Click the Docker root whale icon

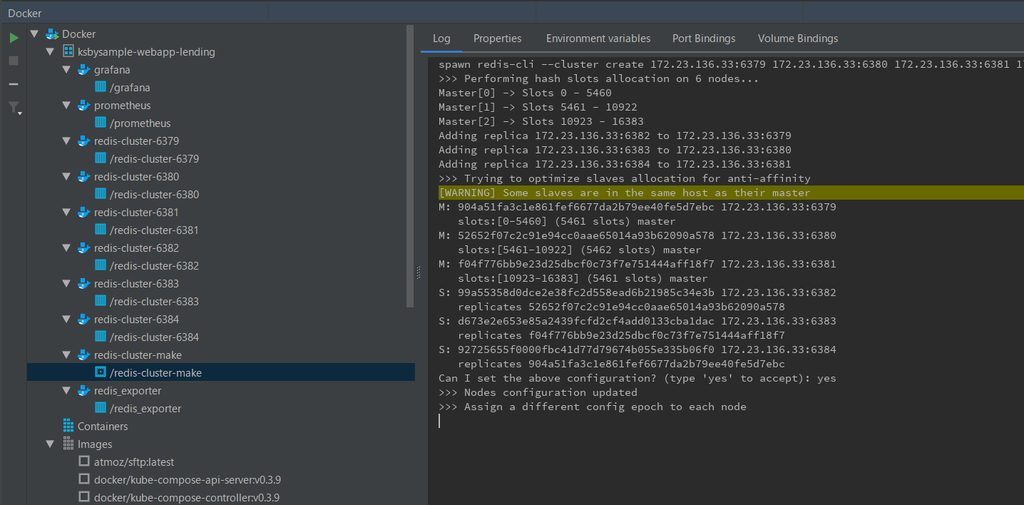(x=52, y=34)
